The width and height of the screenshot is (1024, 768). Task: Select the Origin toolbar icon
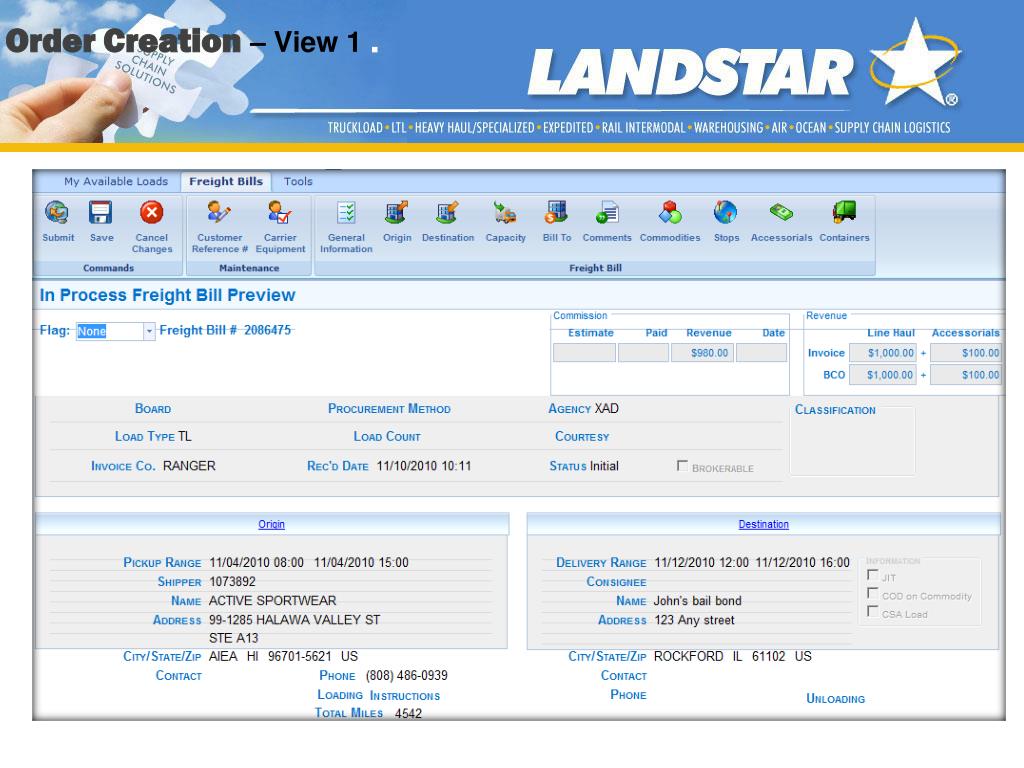pos(396,213)
